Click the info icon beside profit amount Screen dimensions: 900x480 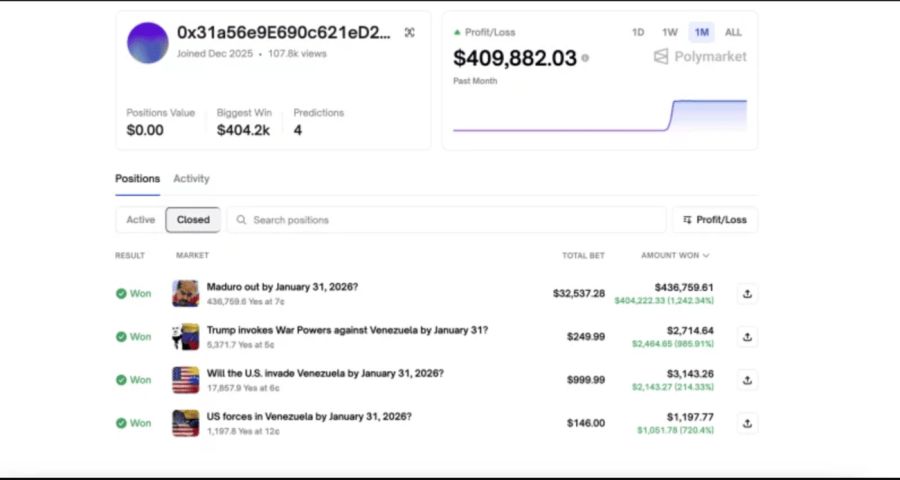coord(585,58)
